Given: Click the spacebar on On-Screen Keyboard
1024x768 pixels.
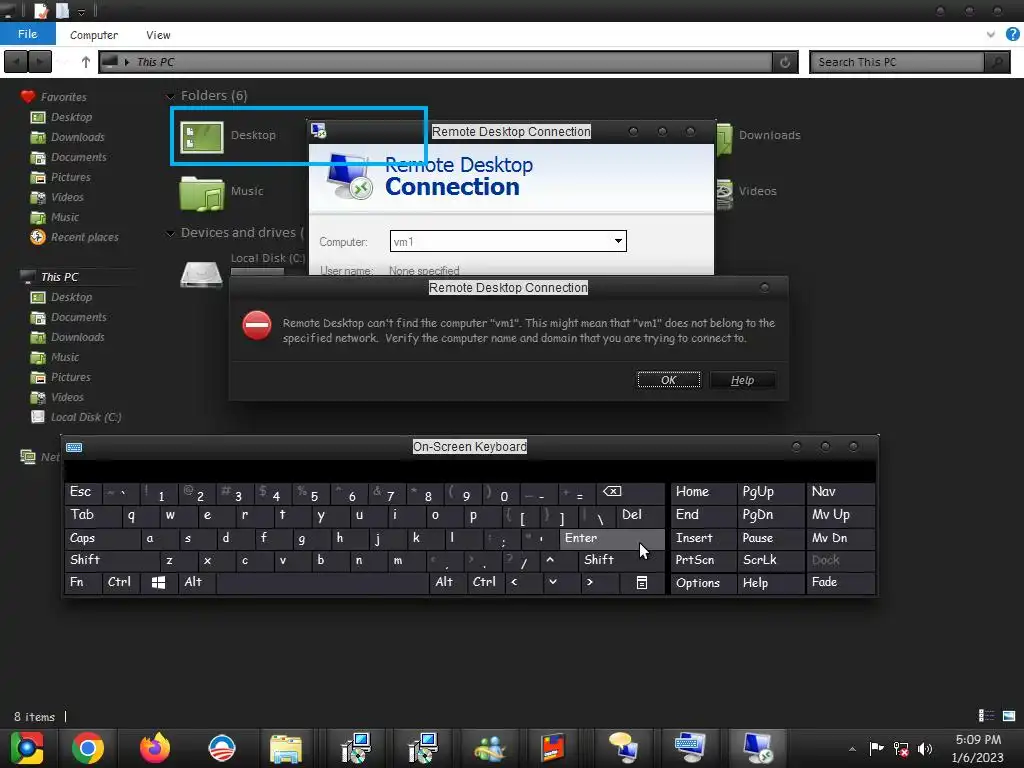Looking at the screenshot, I should [322, 582].
